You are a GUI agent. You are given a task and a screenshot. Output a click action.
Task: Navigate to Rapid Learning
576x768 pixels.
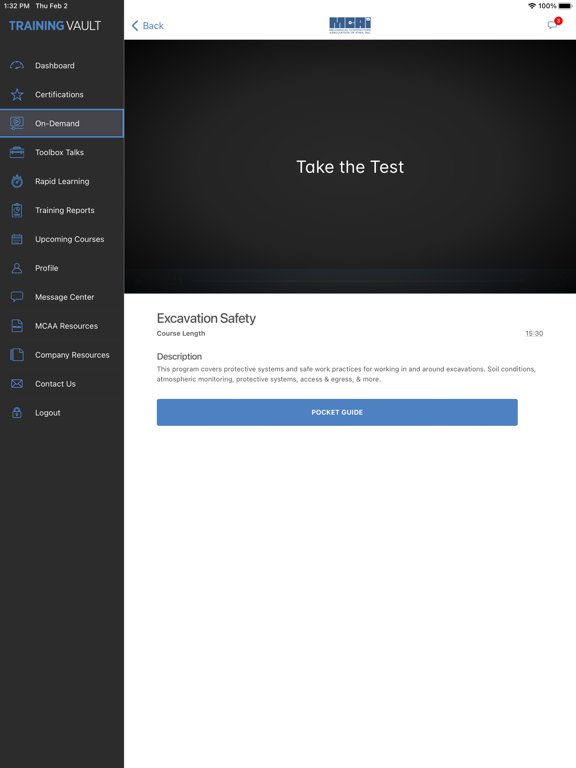tap(62, 181)
